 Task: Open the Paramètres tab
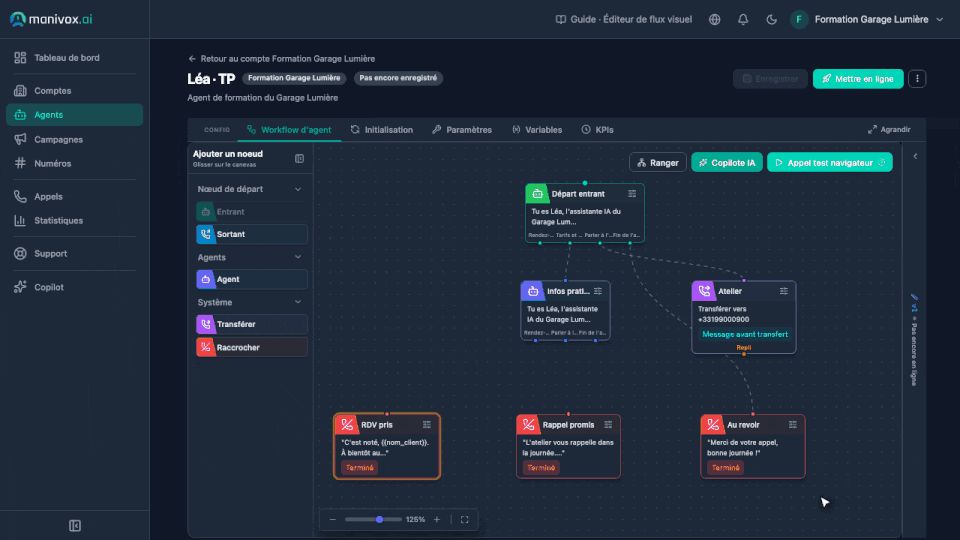(462, 130)
